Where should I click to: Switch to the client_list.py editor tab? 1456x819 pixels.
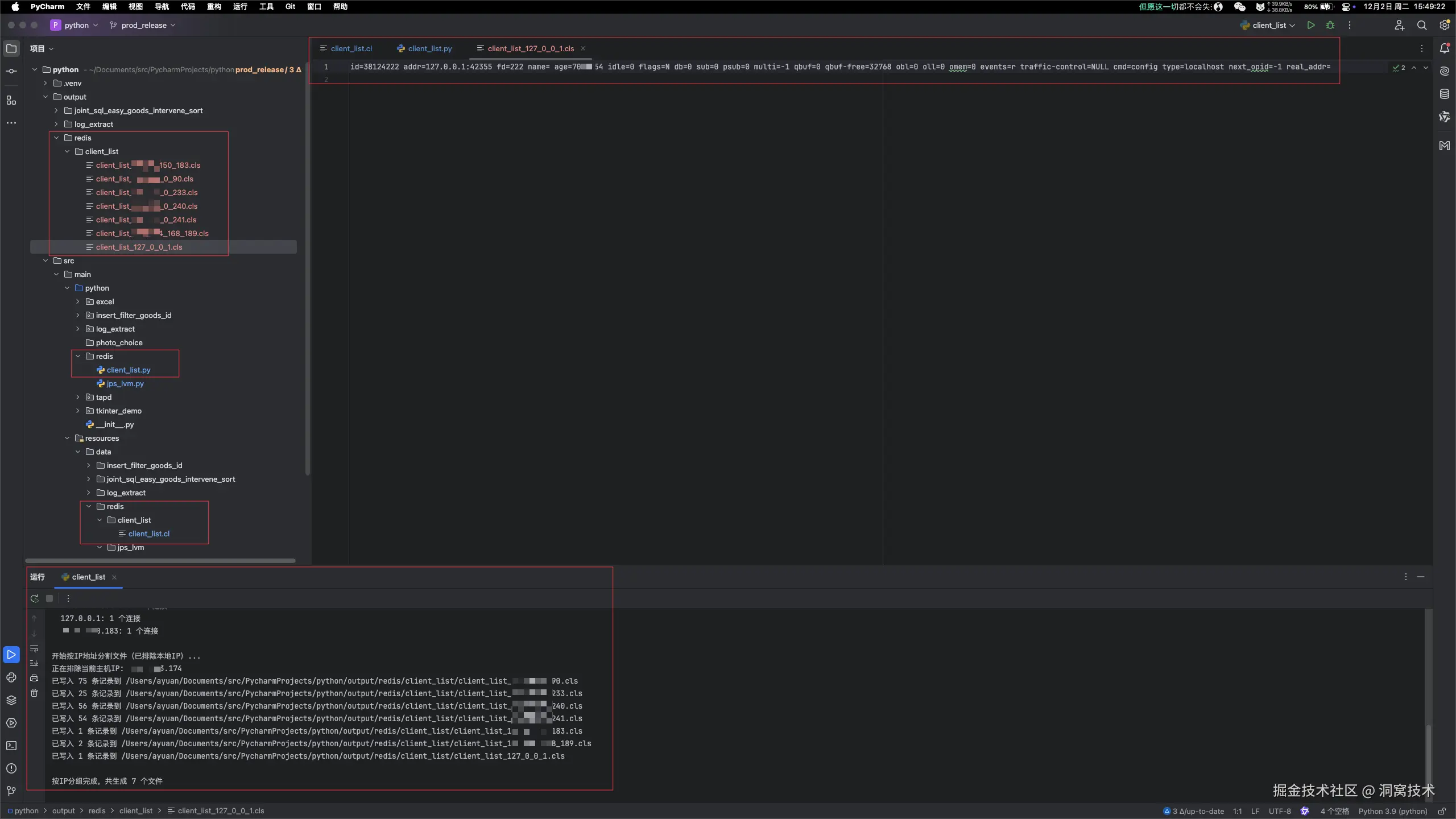click(x=428, y=48)
